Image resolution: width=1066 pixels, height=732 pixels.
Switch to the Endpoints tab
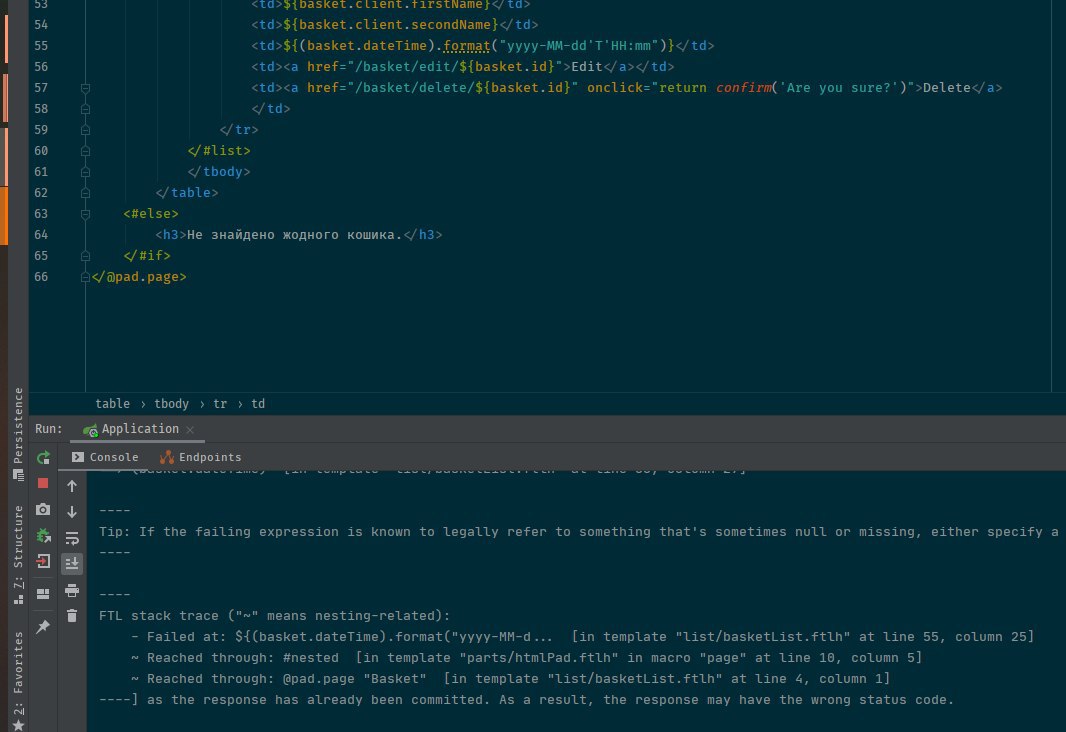(x=201, y=457)
